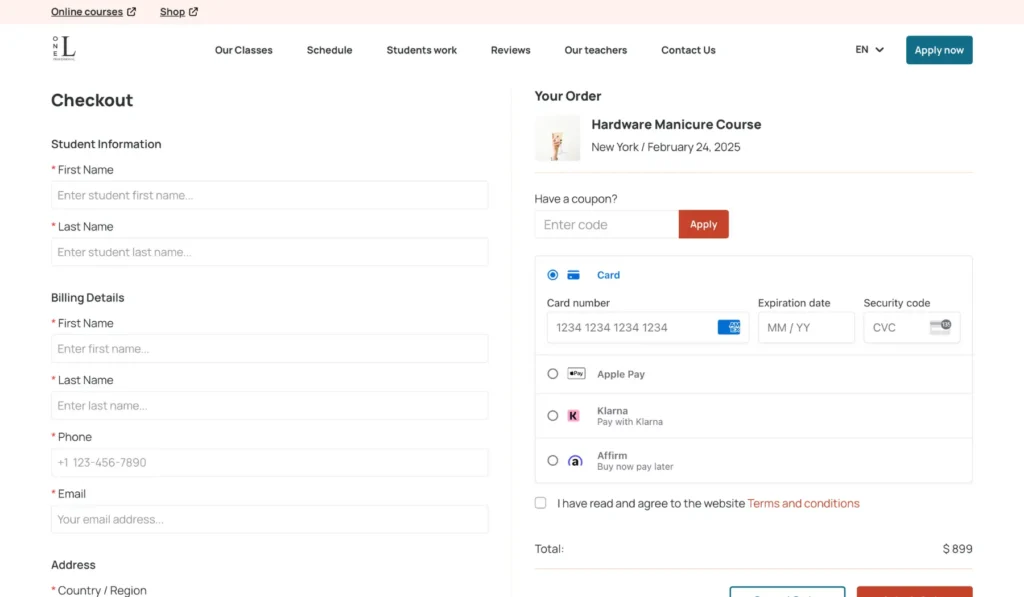The width and height of the screenshot is (1024, 597).
Task: Click the blue credit card icon
Action: click(x=574, y=275)
